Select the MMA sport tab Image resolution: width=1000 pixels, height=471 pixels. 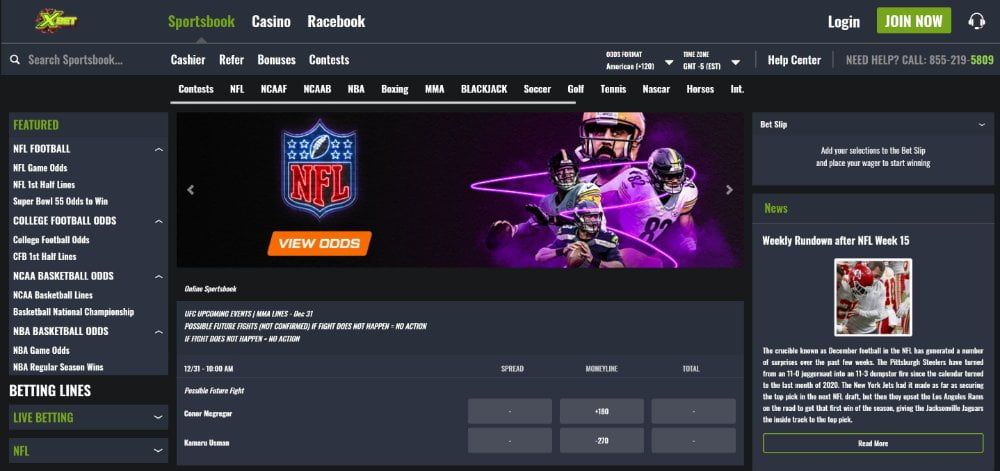pos(434,89)
